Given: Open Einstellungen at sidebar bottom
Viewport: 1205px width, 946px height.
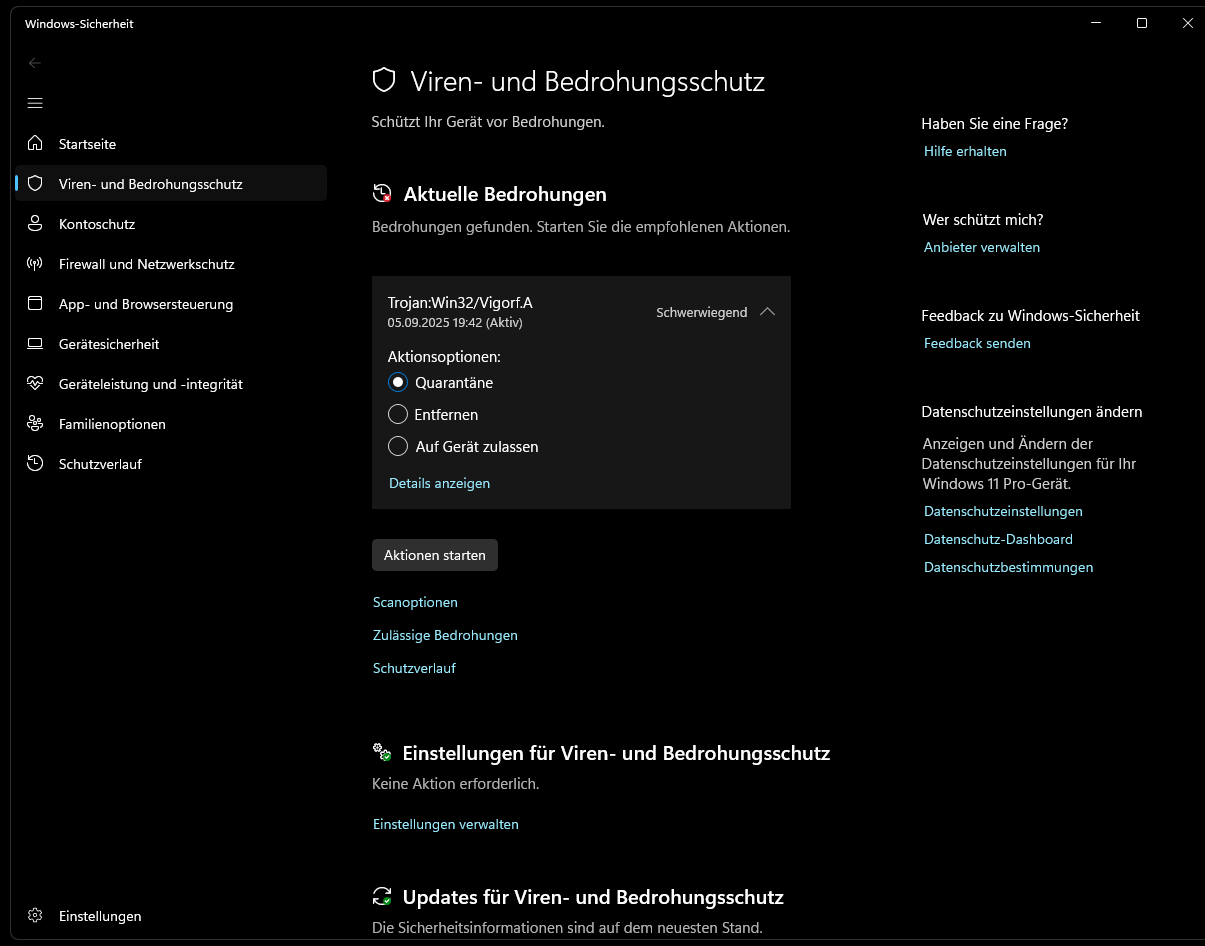Looking at the screenshot, I should click(x=171, y=916).
